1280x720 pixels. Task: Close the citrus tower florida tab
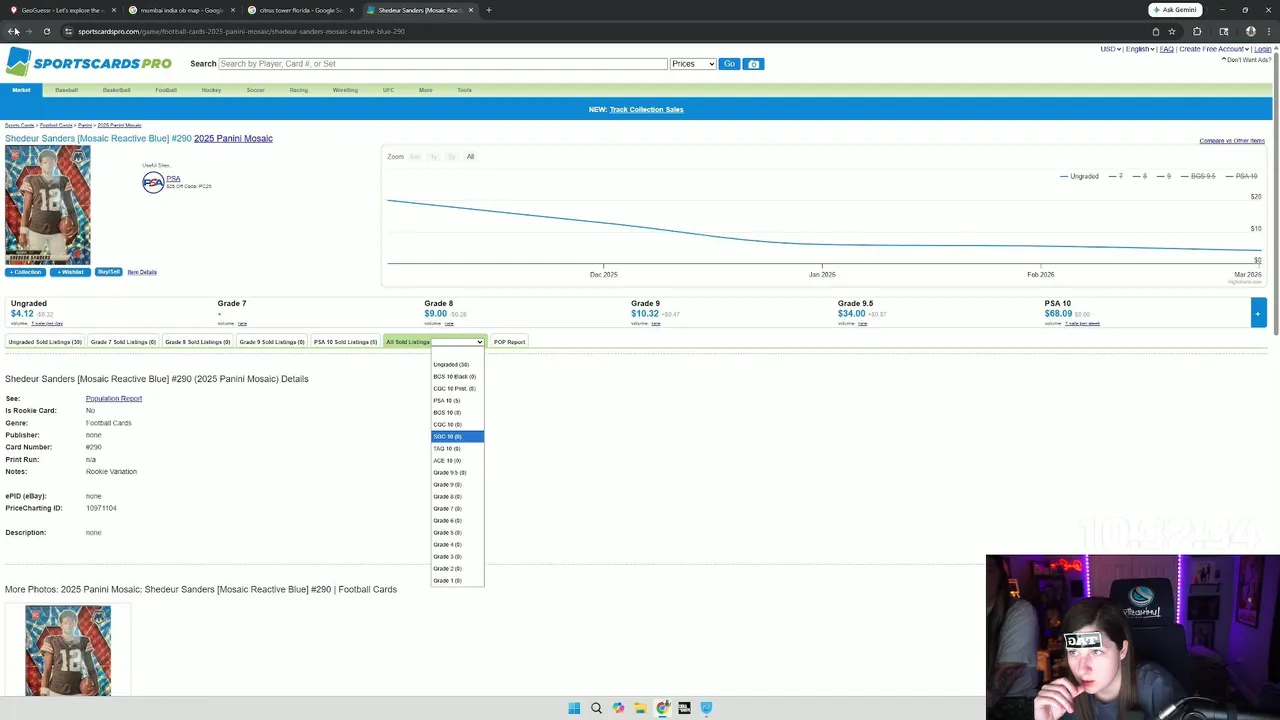coord(352,10)
